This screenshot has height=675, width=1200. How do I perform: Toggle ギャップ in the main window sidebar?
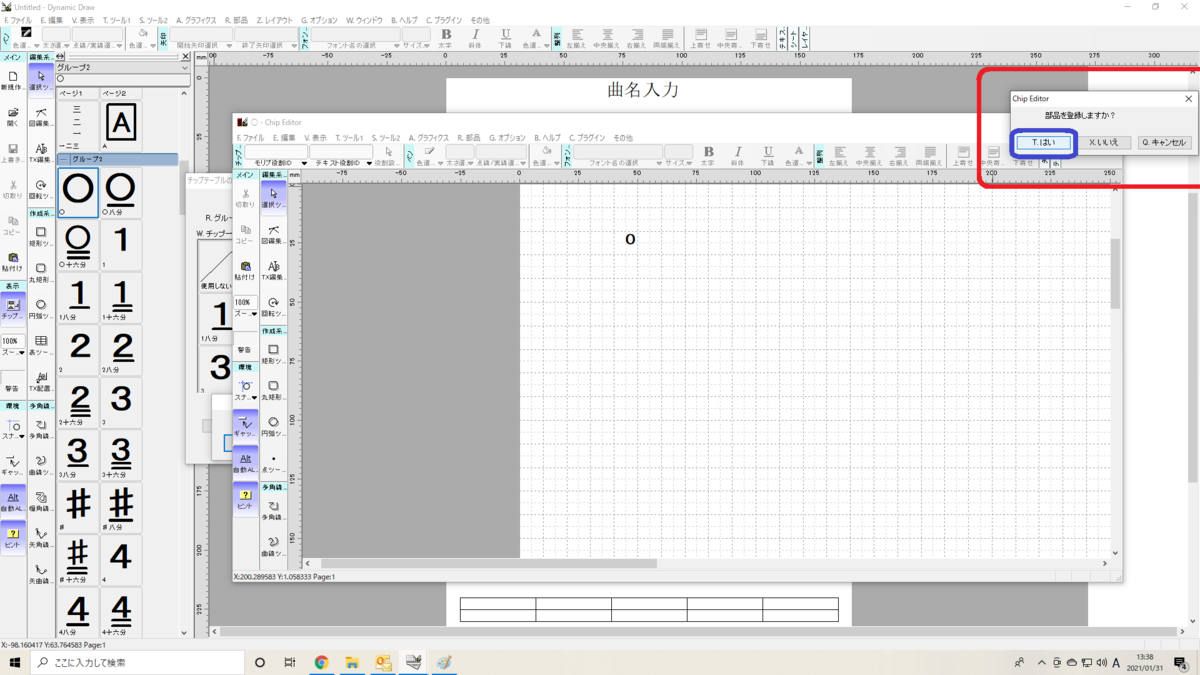click(x=12, y=465)
